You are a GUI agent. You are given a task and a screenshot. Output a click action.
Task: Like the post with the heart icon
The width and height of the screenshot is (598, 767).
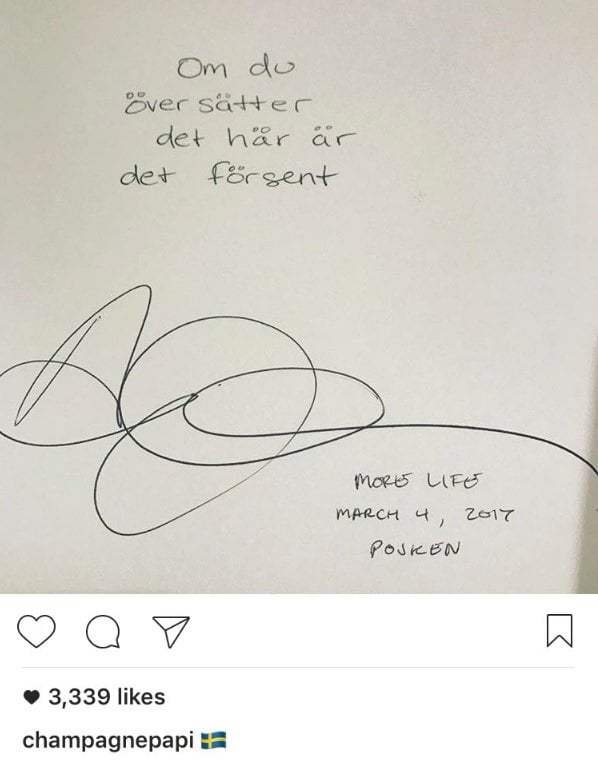click(36, 631)
